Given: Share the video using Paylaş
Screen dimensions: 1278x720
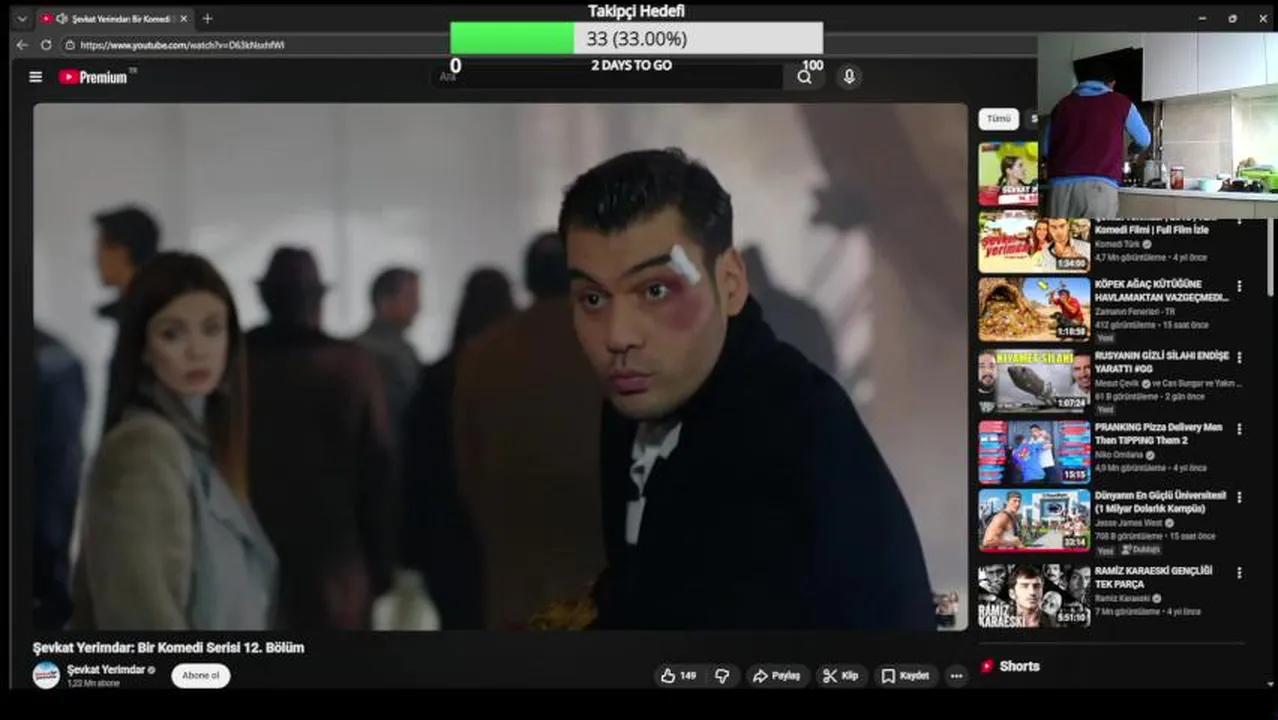Looking at the screenshot, I should [x=777, y=676].
